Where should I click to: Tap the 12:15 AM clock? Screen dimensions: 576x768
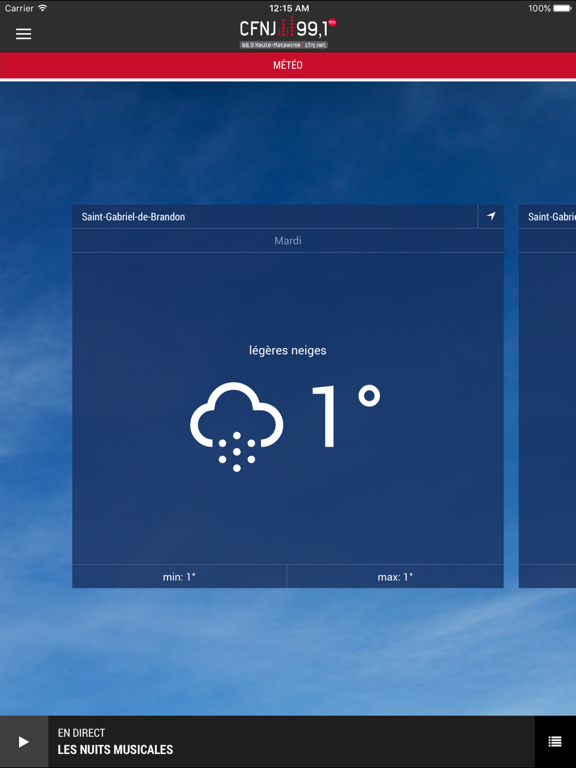(289, 8)
